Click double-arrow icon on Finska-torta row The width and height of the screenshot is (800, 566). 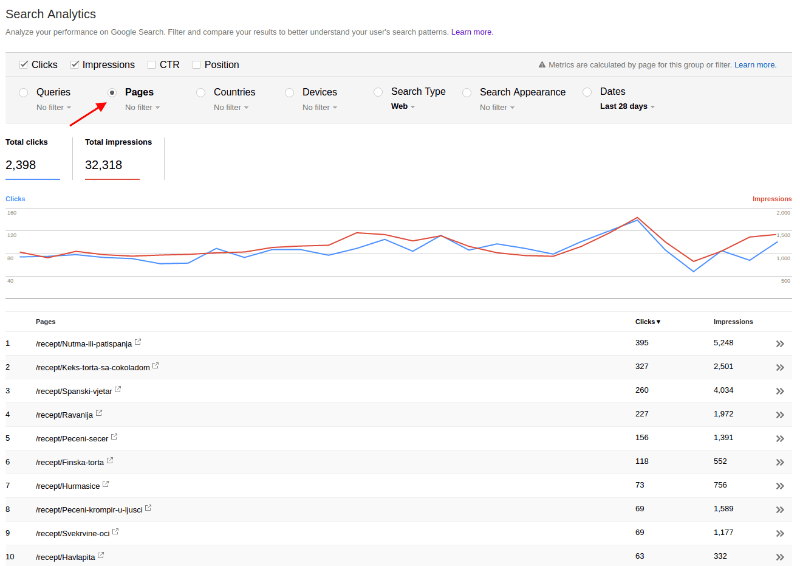(779, 462)
